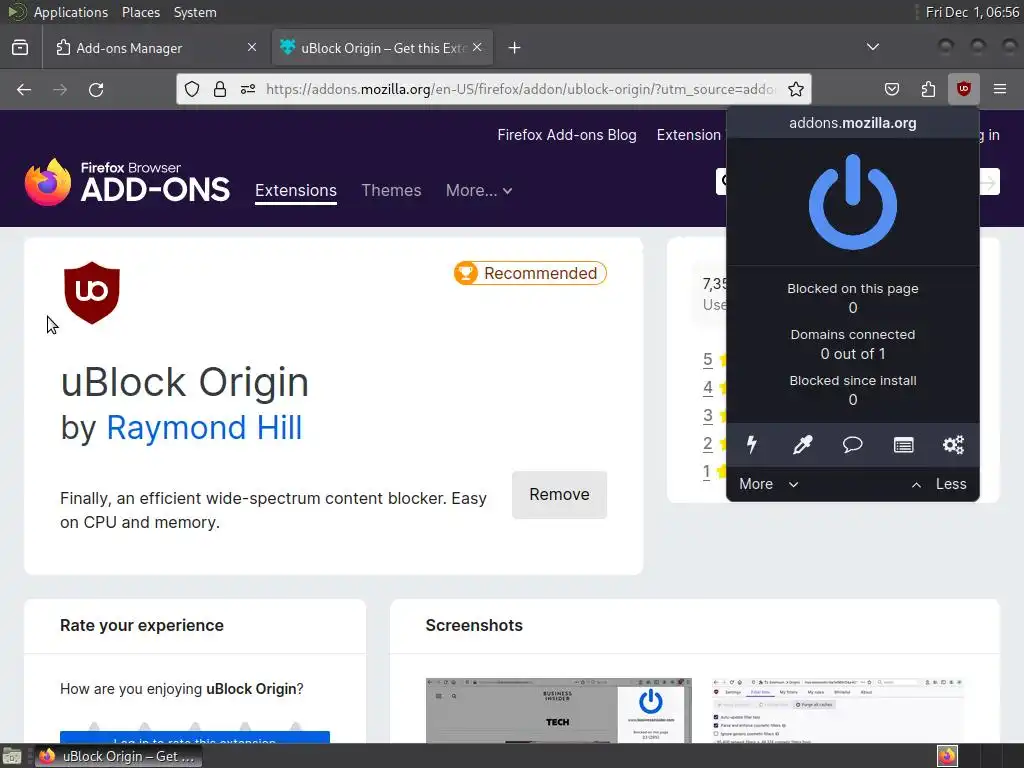Open the Business Insider screenshot thumbnail
This screenshot has width=1024, height=768.
[x=558, y=710]
